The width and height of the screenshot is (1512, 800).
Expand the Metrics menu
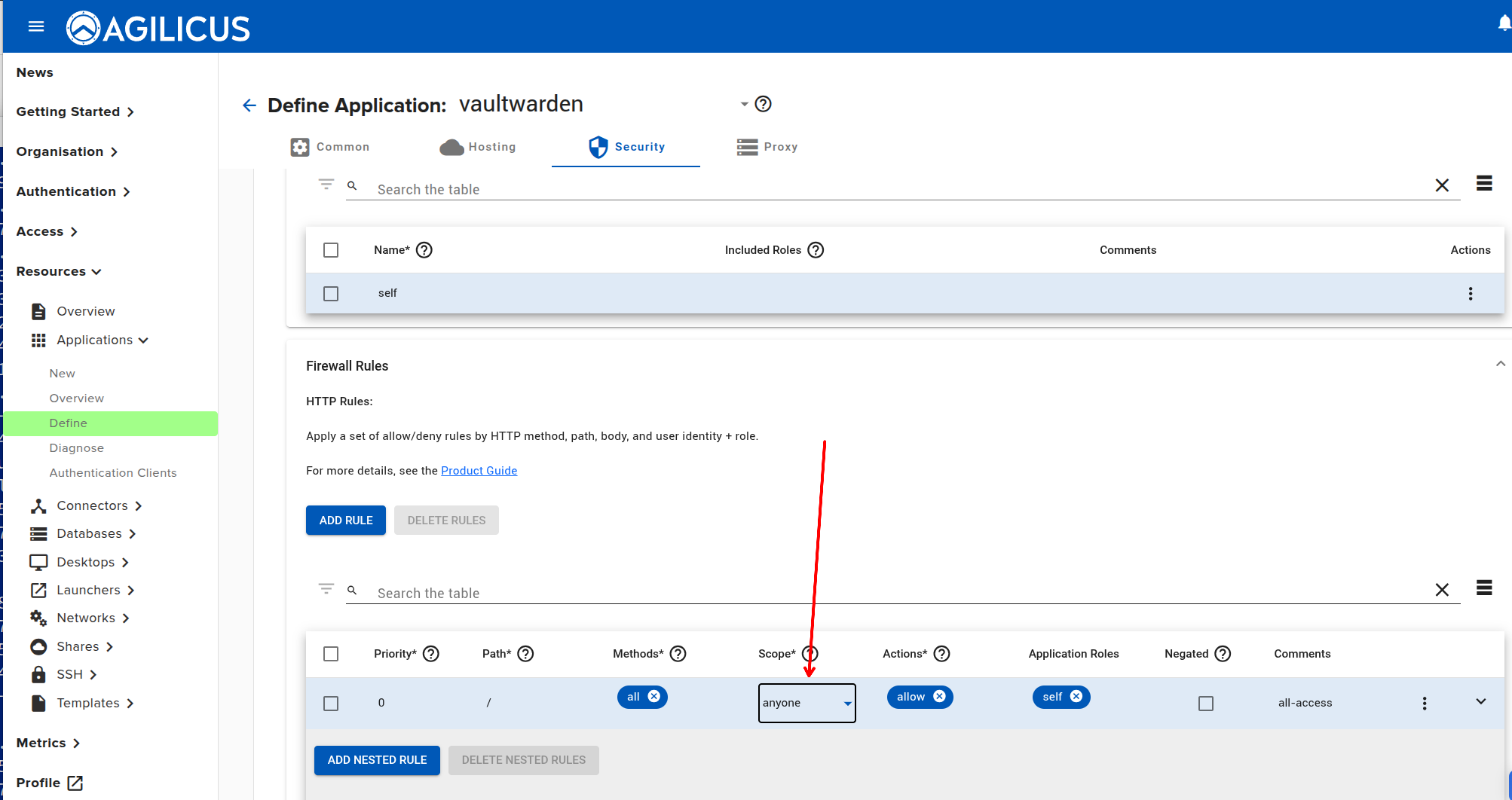(48, 744)
